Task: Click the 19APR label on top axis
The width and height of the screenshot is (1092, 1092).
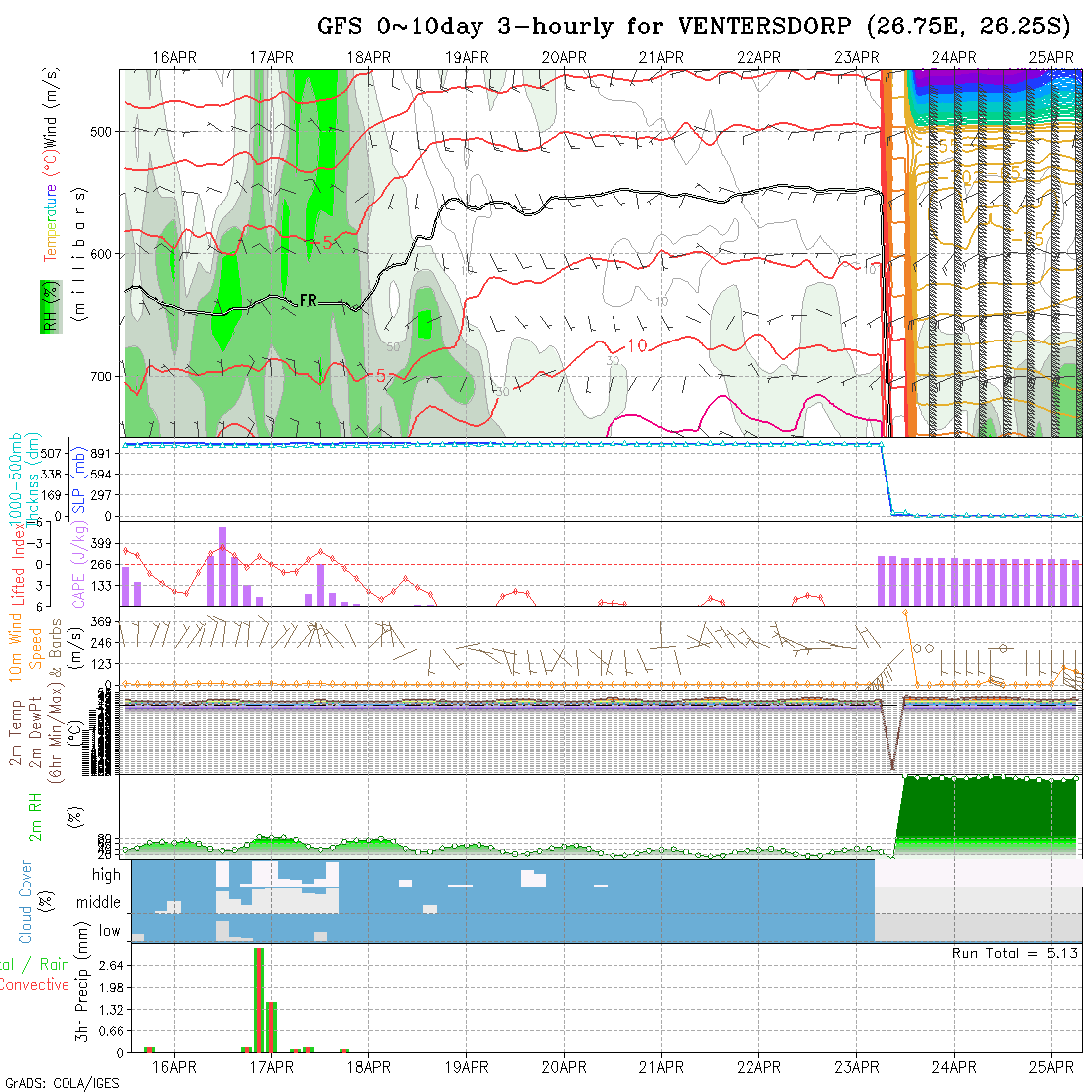Action: click(x=467, y=58)
